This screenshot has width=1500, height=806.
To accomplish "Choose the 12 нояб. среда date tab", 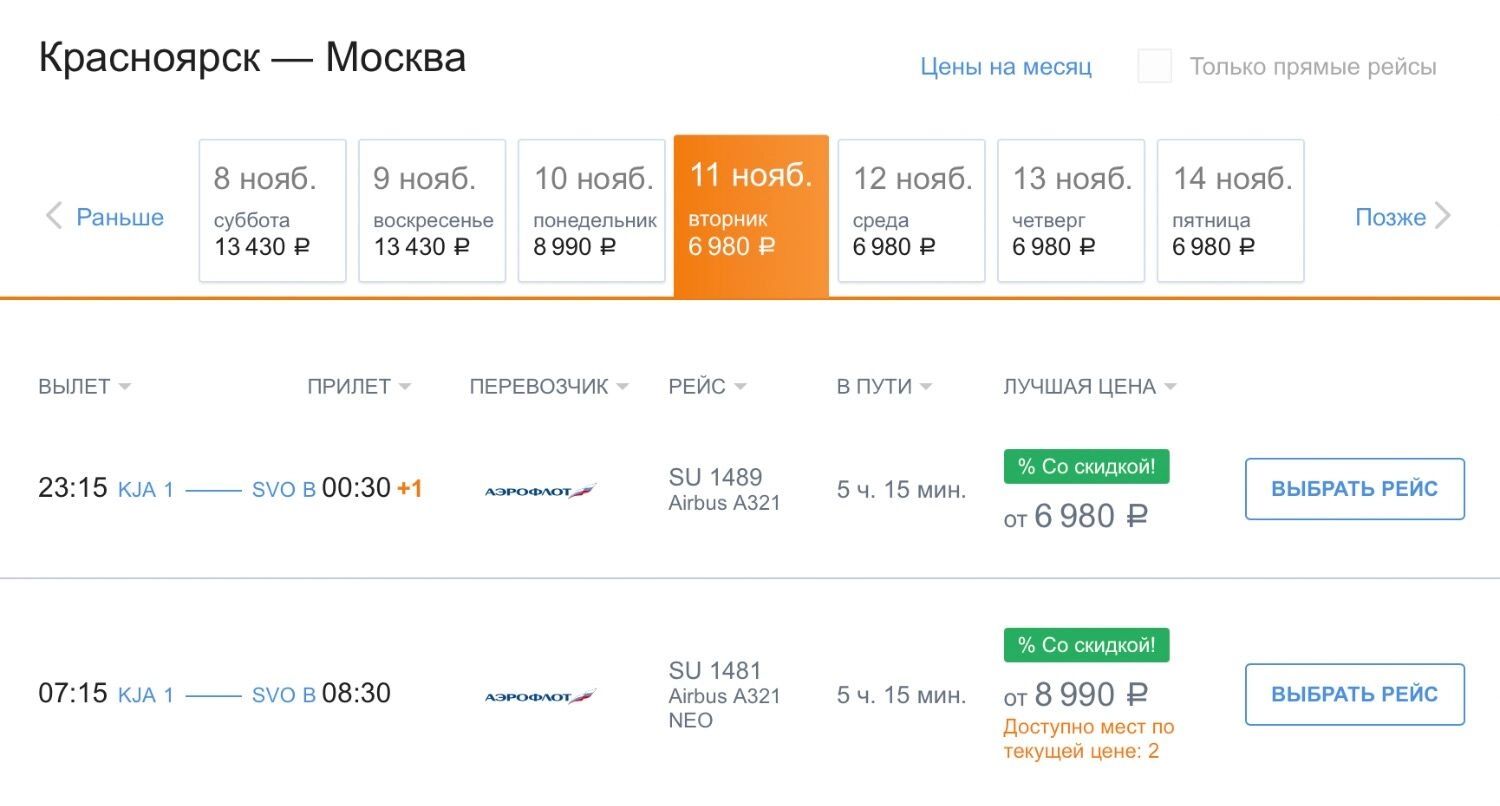I will 911,211.
